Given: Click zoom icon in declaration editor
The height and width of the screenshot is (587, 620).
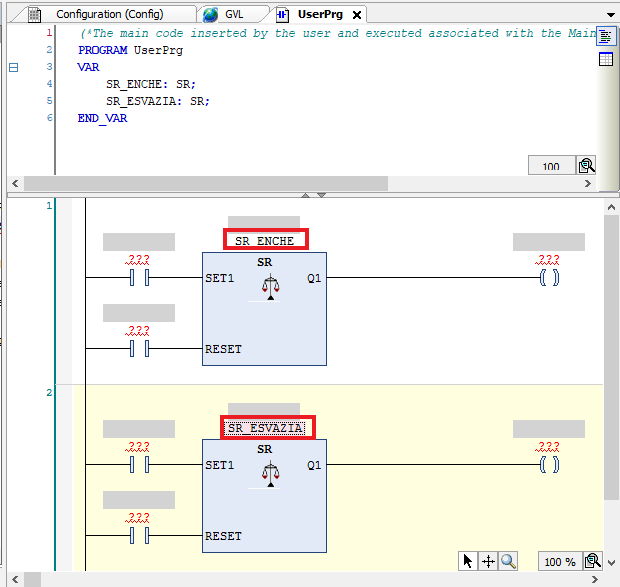Looking at the screenshot, I should 587,166.
